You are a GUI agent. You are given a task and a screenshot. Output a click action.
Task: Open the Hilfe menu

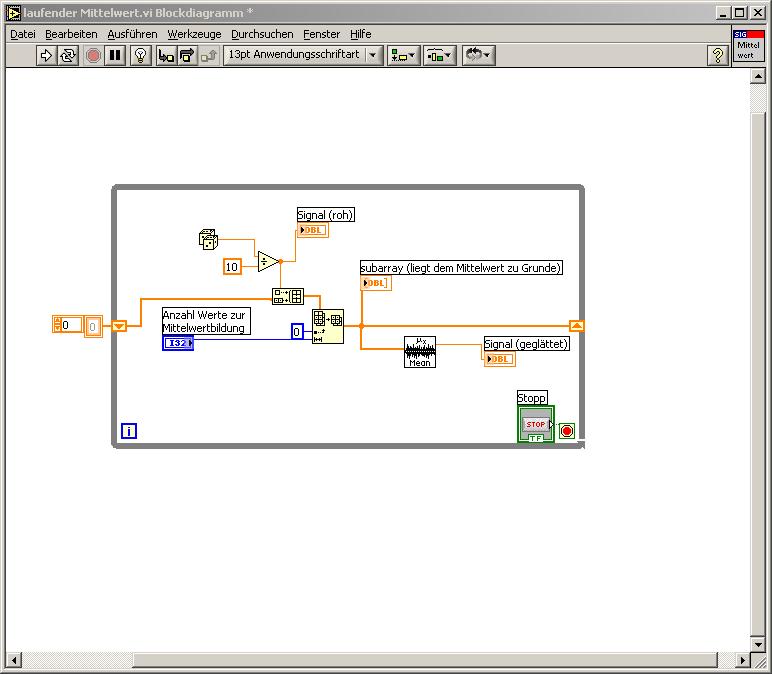361,34
